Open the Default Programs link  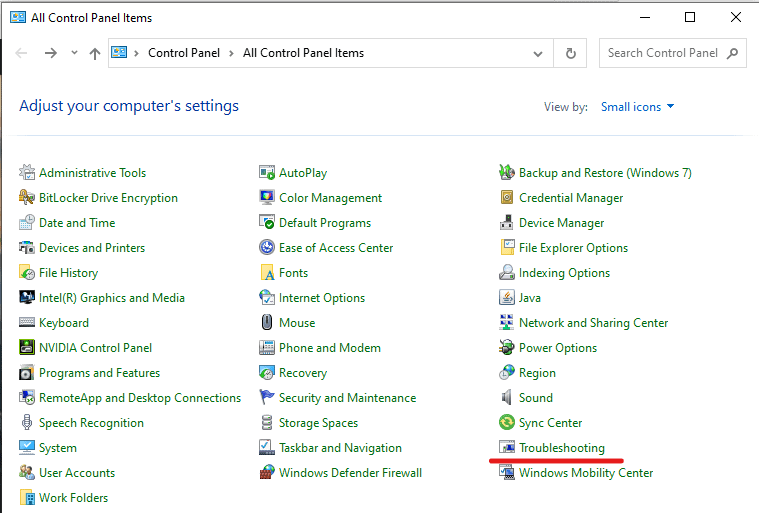(325, 223)
